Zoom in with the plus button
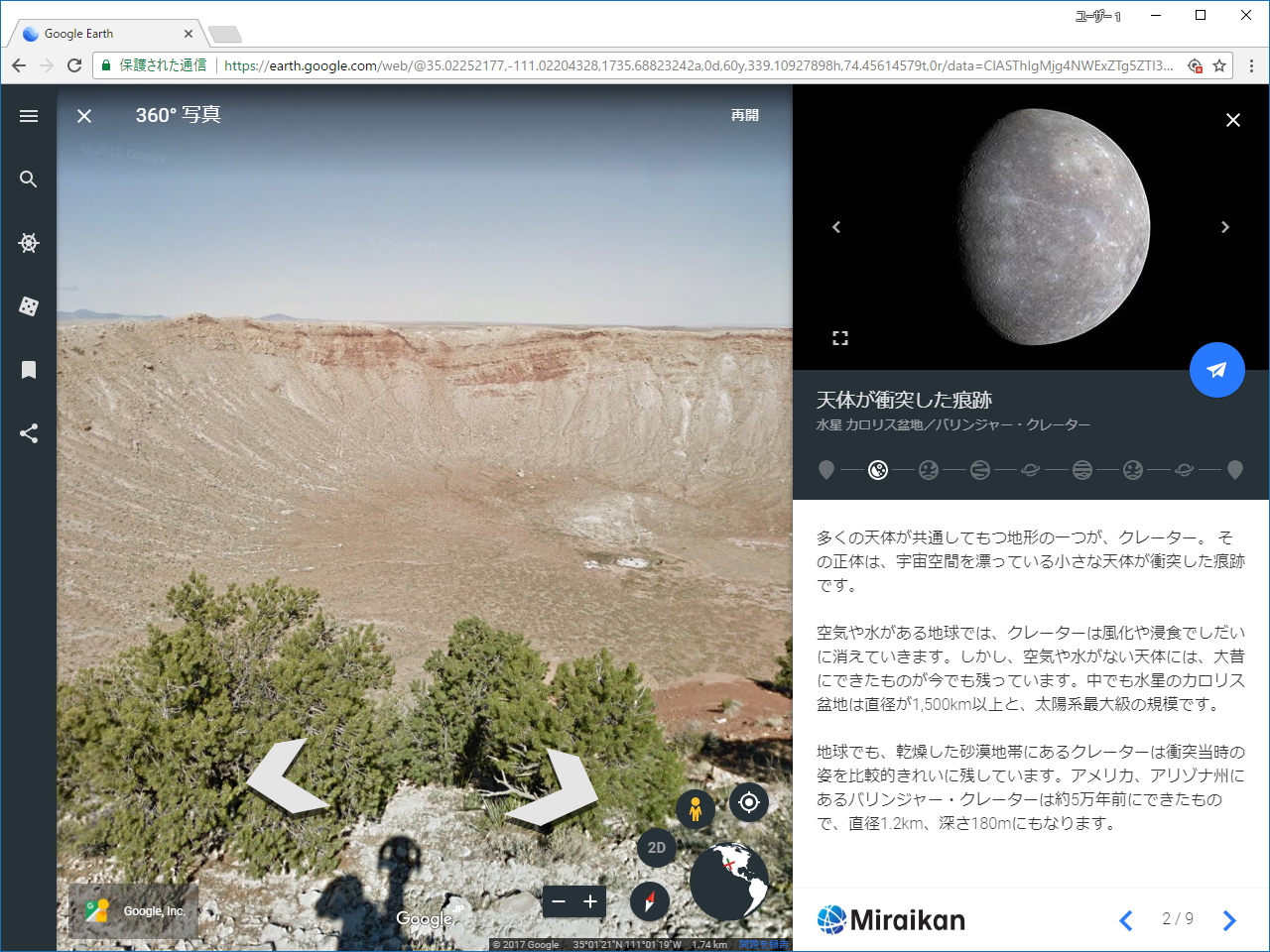 click(590, 901)
